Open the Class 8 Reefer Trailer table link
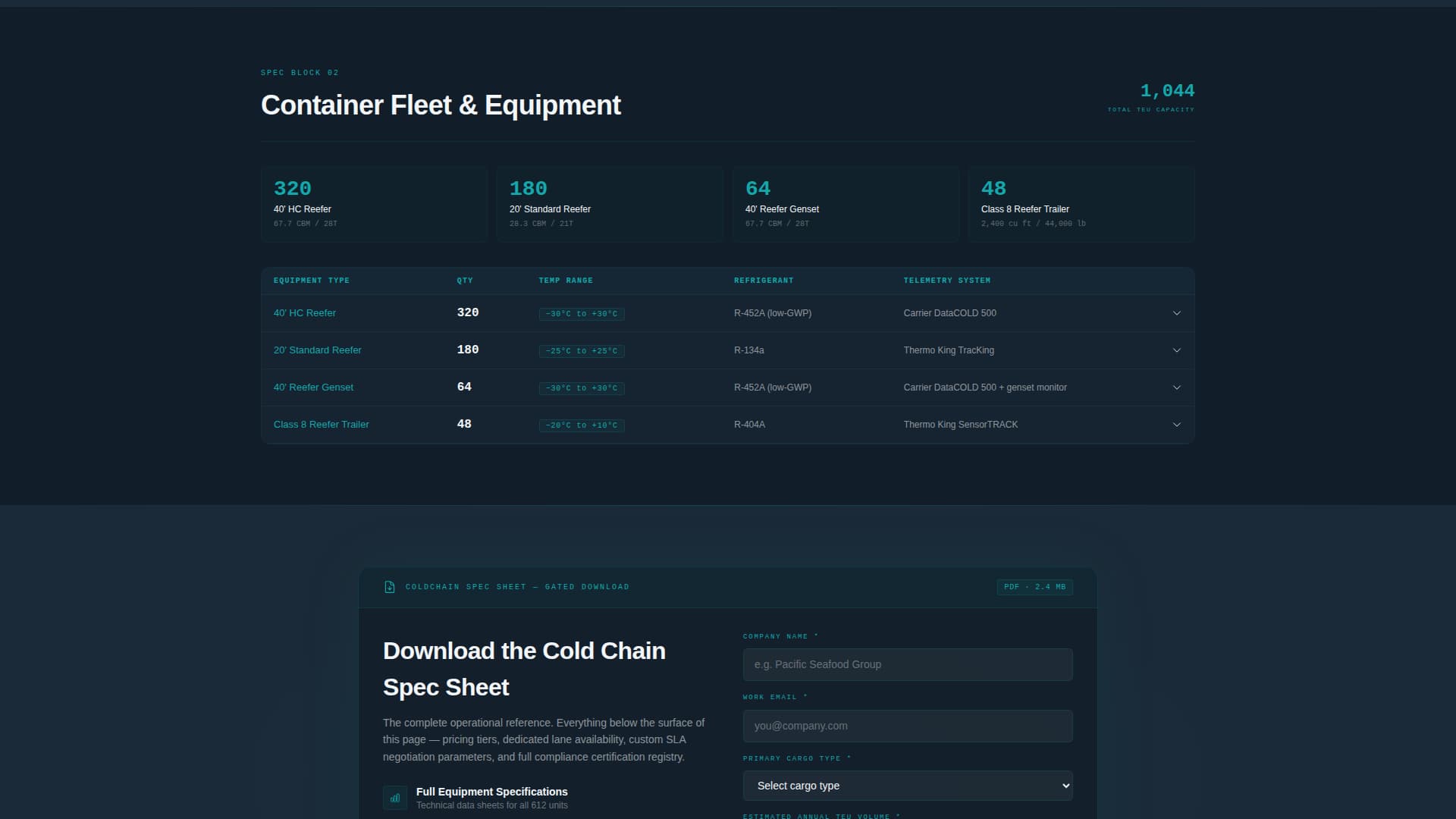 coord(321,425)
